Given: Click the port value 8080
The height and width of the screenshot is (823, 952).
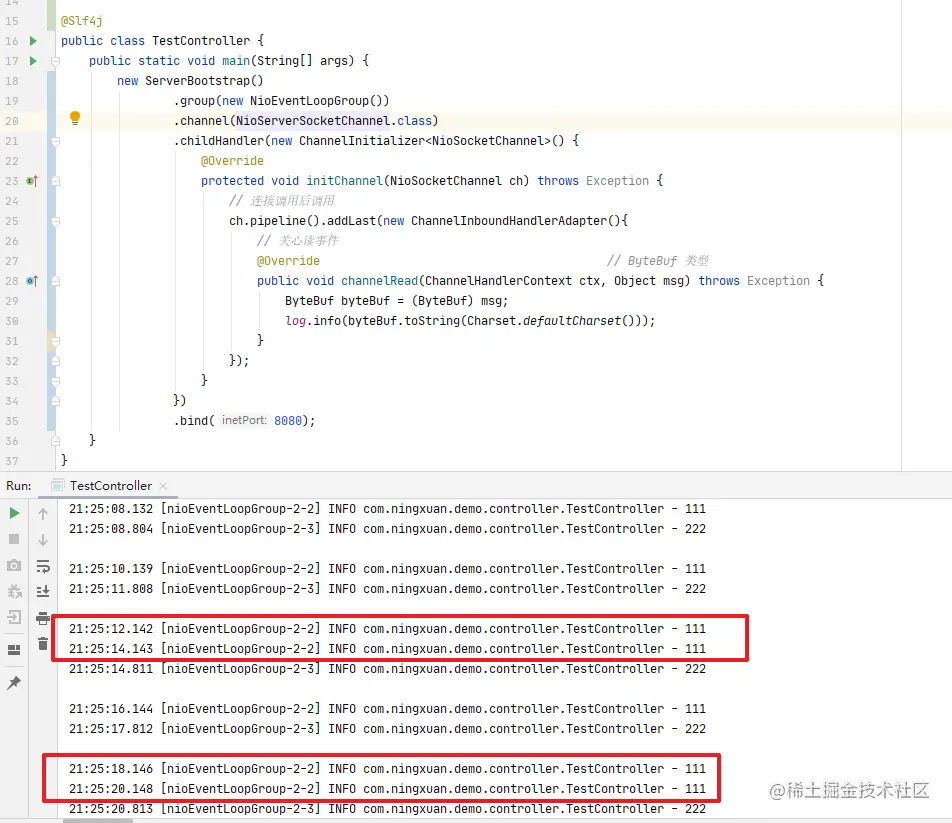Looking at the screenshot, I should tap(288, 421).
